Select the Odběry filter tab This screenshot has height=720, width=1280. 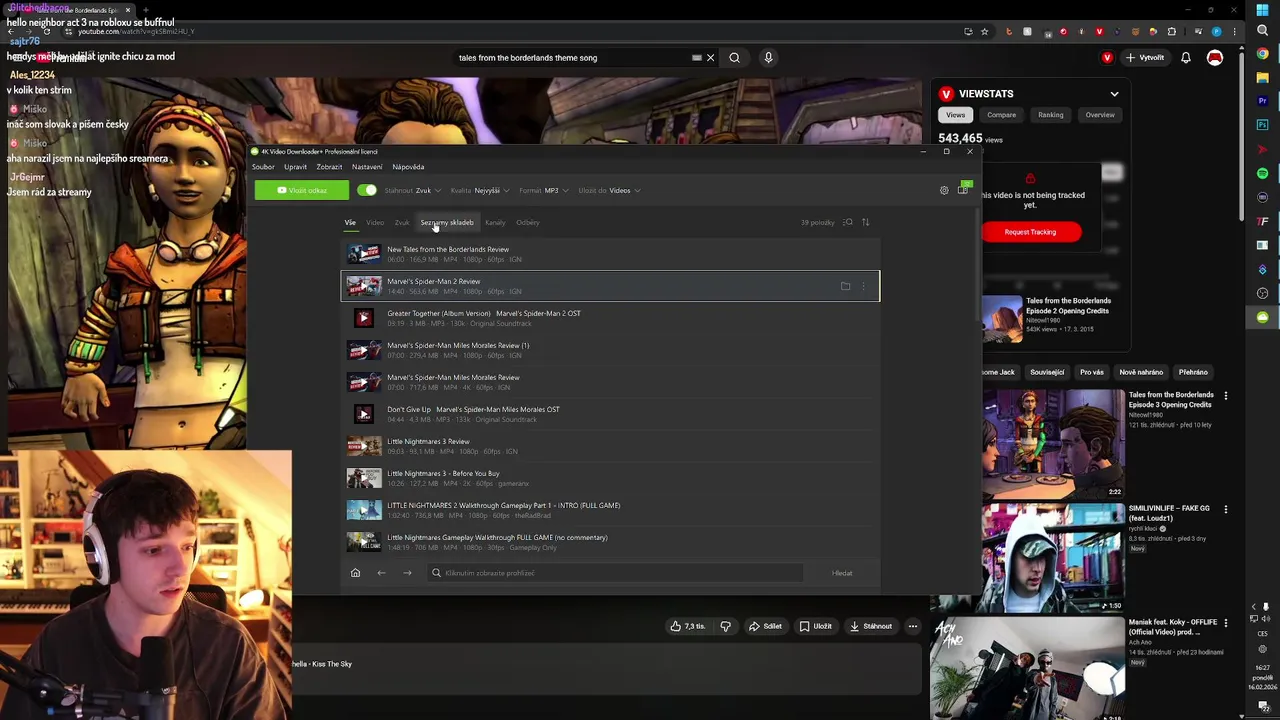pyautogui.click(x=528, y=222)
